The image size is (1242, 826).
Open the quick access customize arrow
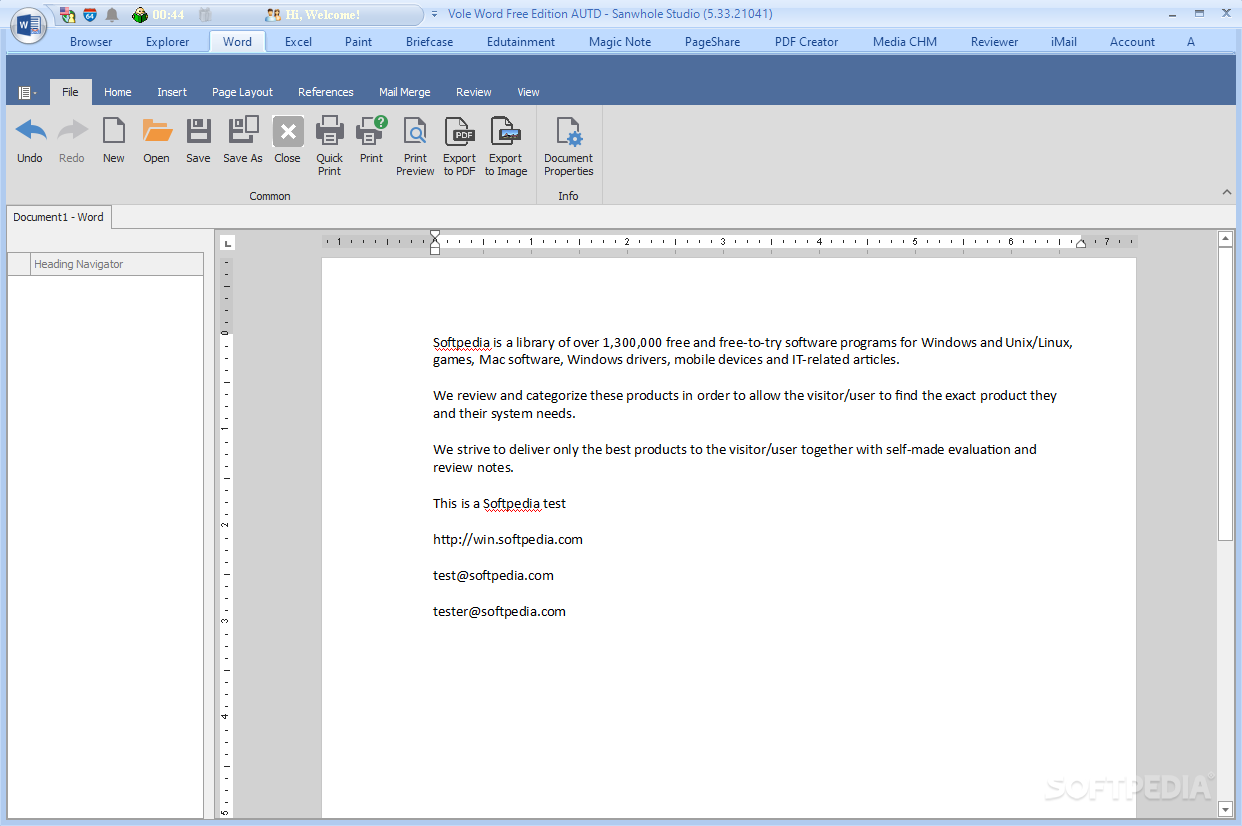[x=434, y=15]
